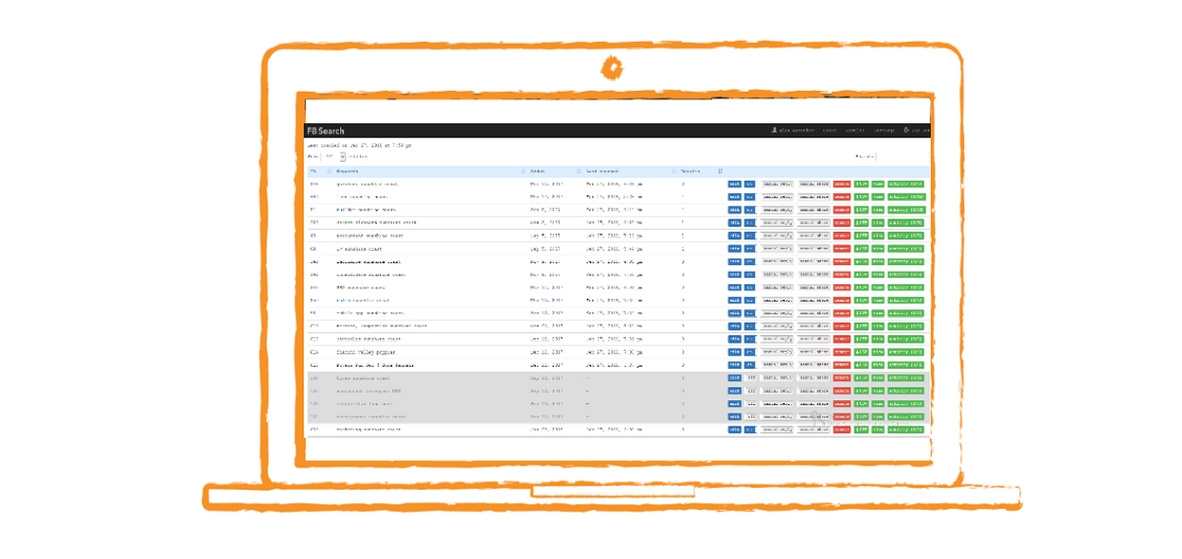Open the navbar menu item left of log out
The height and width of the screenshot is (559, 1182).
884,131
